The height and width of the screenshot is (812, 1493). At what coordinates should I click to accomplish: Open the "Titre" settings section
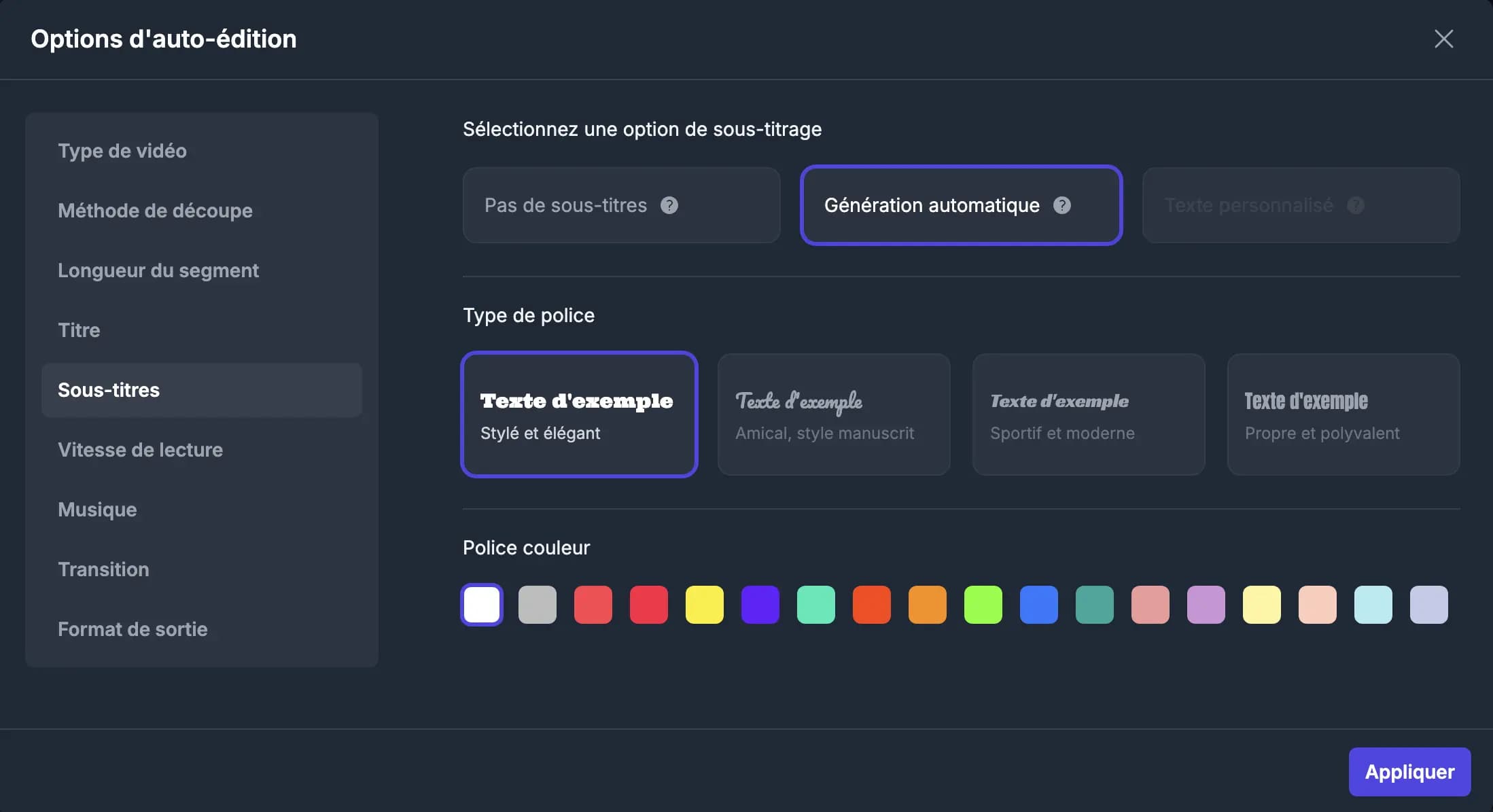tap(80, 330)
